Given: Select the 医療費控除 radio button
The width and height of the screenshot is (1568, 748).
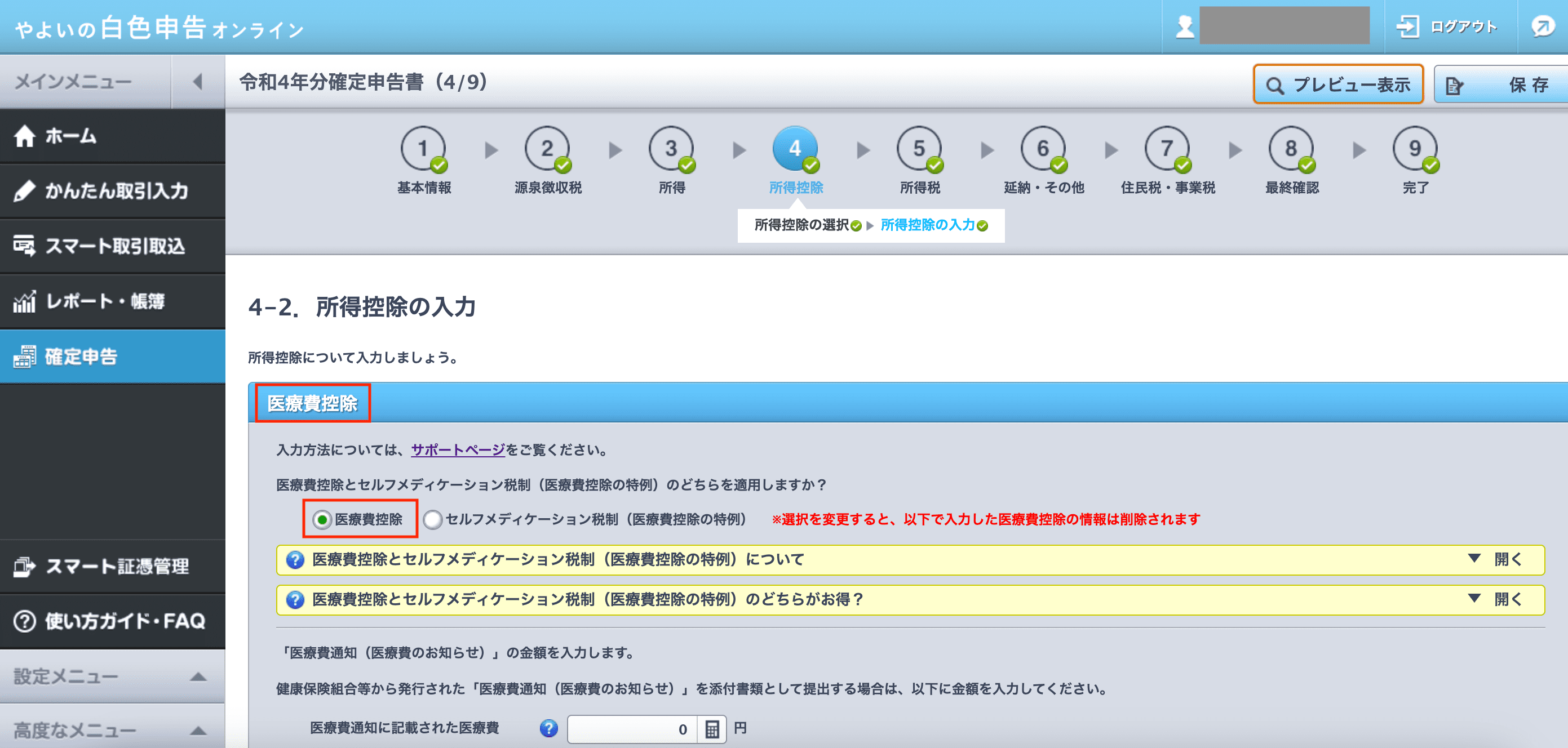Looking at the screenshot, I should pos(321,519).
